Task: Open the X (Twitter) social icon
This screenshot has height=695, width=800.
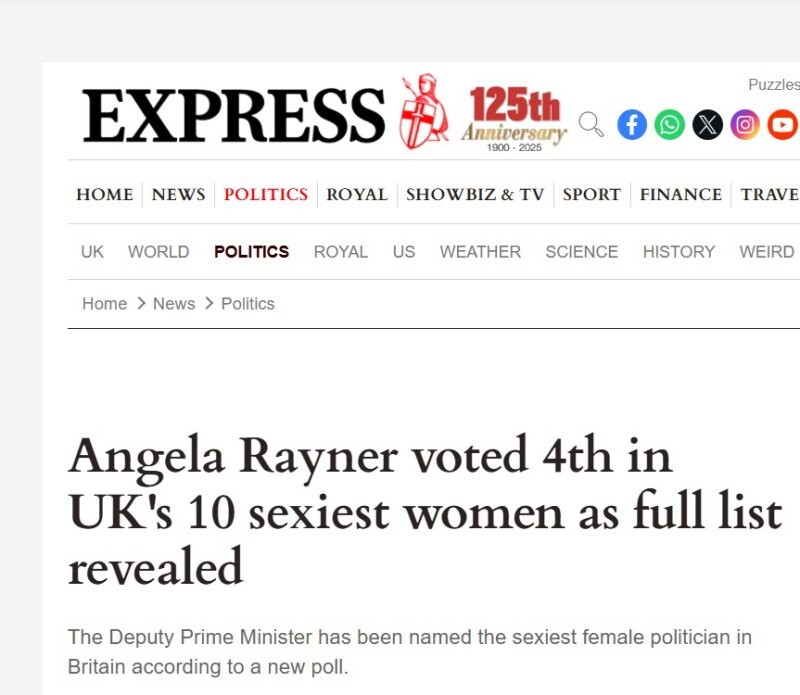Action: pyautogui.click(x=707, y=124)
